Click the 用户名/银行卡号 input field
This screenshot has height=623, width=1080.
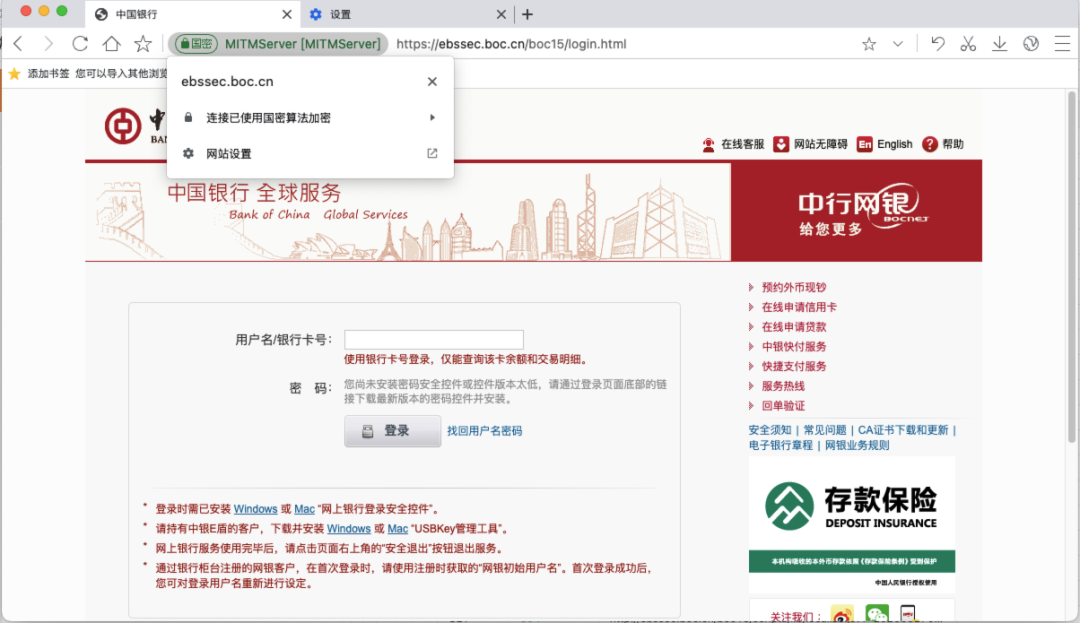pyautogui.click(x=434, y=339)
